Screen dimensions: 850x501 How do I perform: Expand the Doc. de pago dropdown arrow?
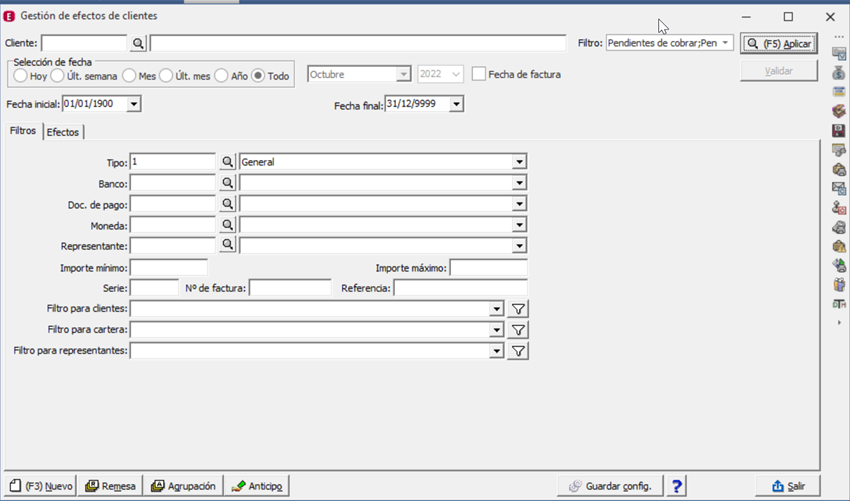point(519,204)
